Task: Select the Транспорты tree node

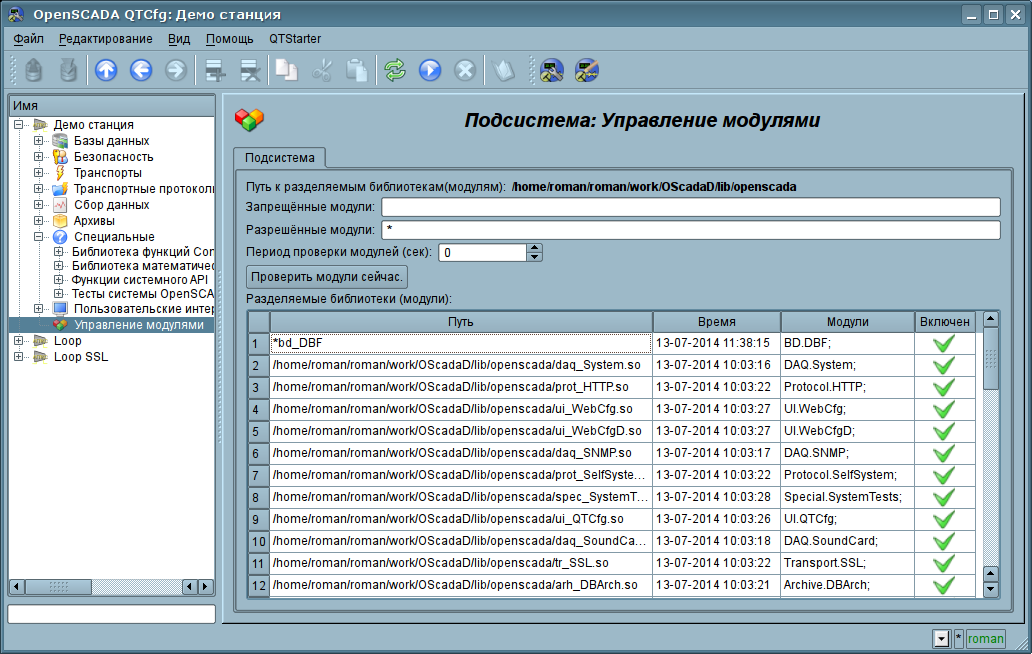Action: click(107, 172)
